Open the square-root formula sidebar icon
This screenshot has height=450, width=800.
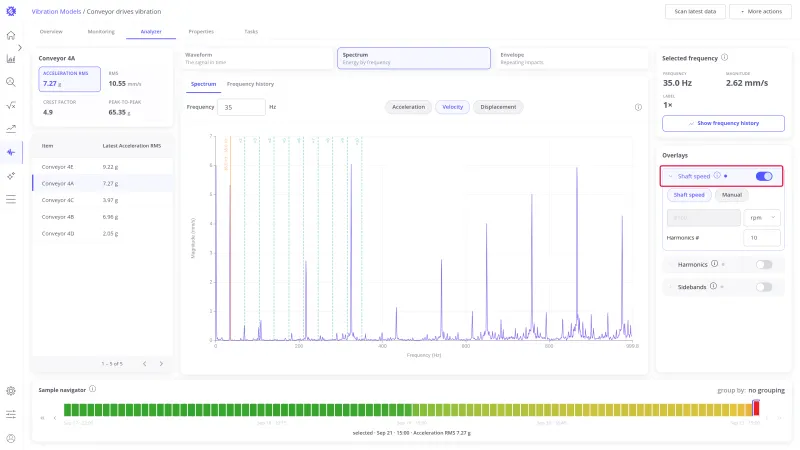pyautogui.click(x=11, y=106)
